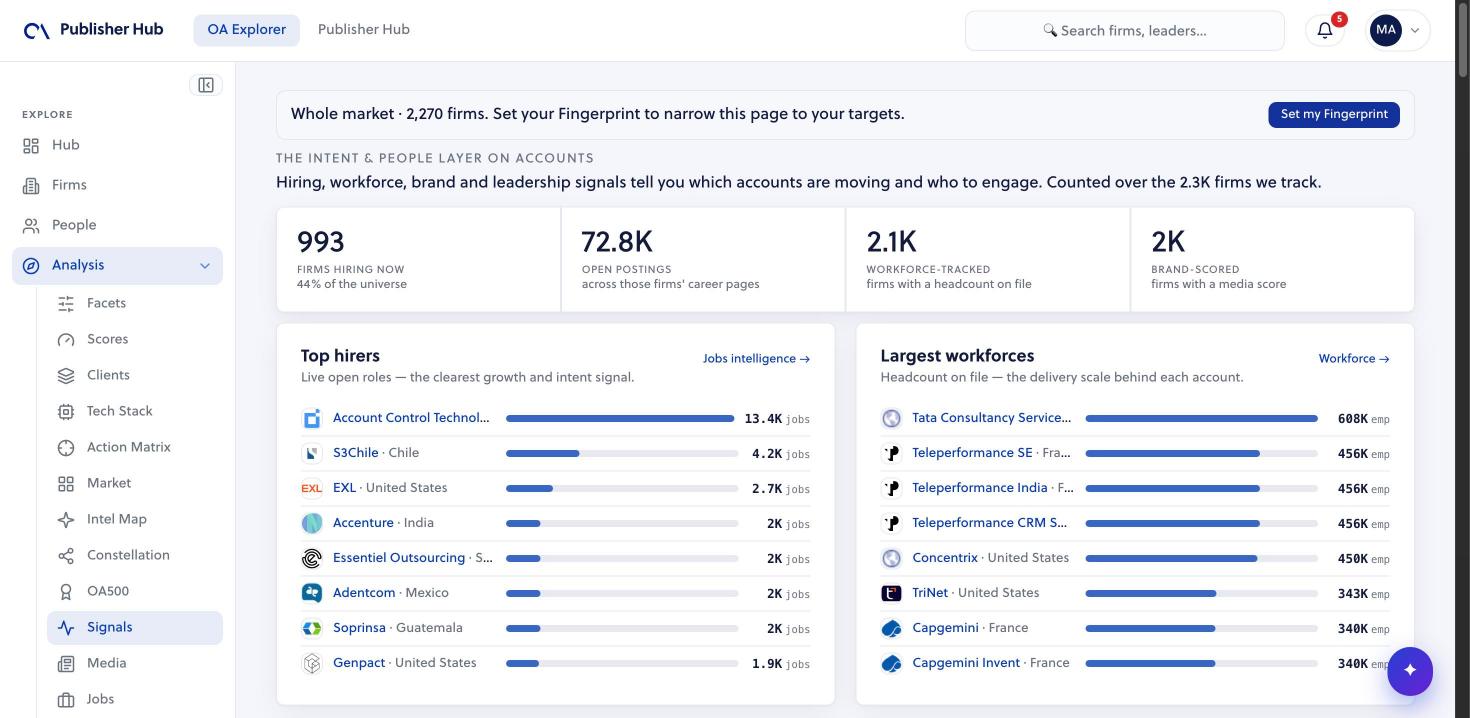Open the Essentiel Outsourcing firm link

click(399, 558)
